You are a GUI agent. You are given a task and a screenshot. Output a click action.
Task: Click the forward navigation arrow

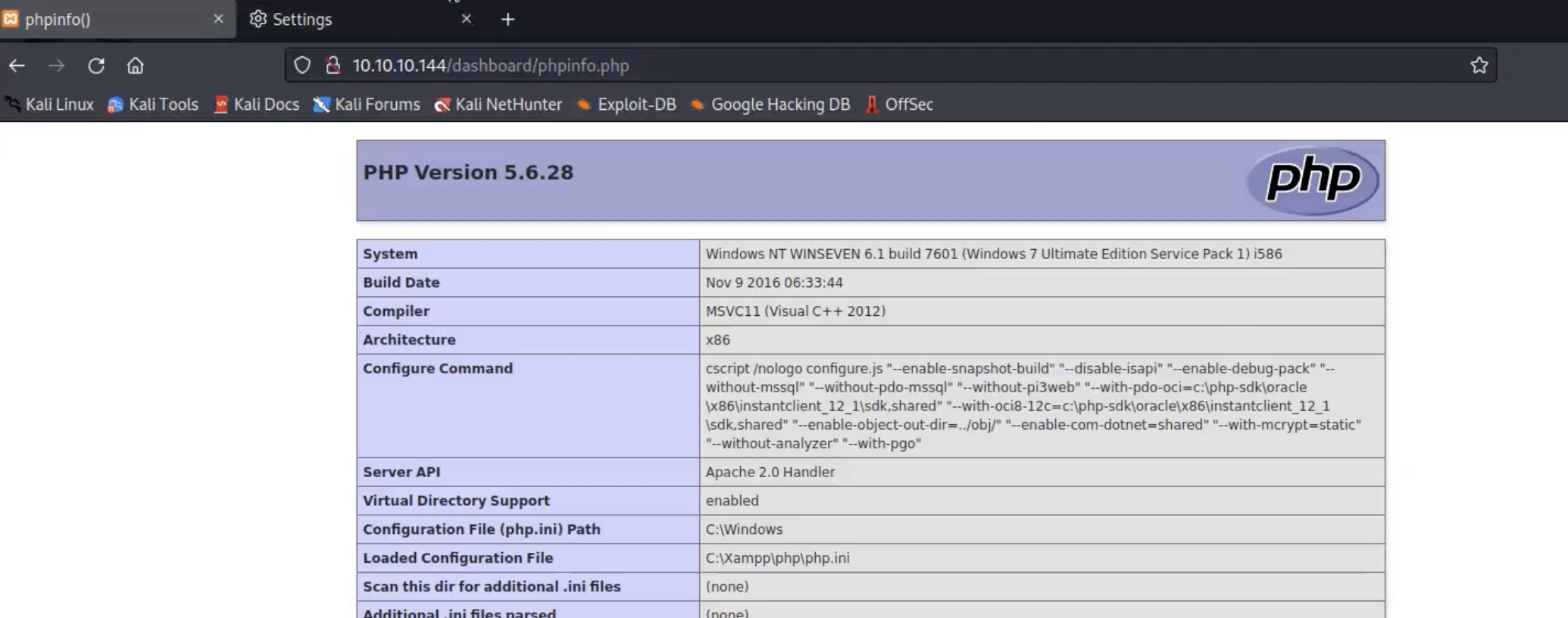click(56, 66)
